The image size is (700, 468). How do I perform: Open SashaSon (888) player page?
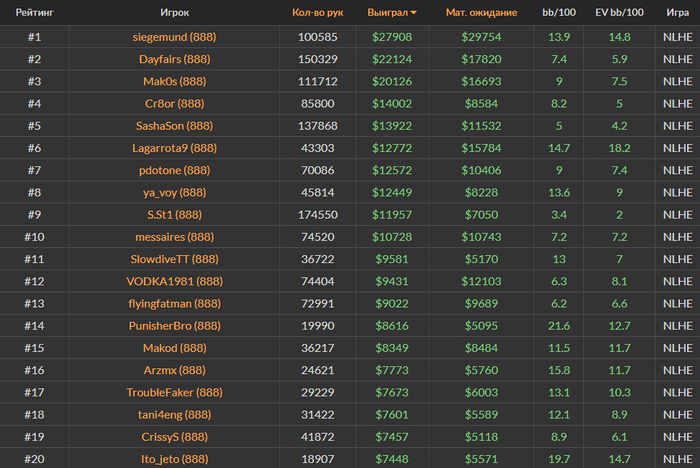click(175, 126)
